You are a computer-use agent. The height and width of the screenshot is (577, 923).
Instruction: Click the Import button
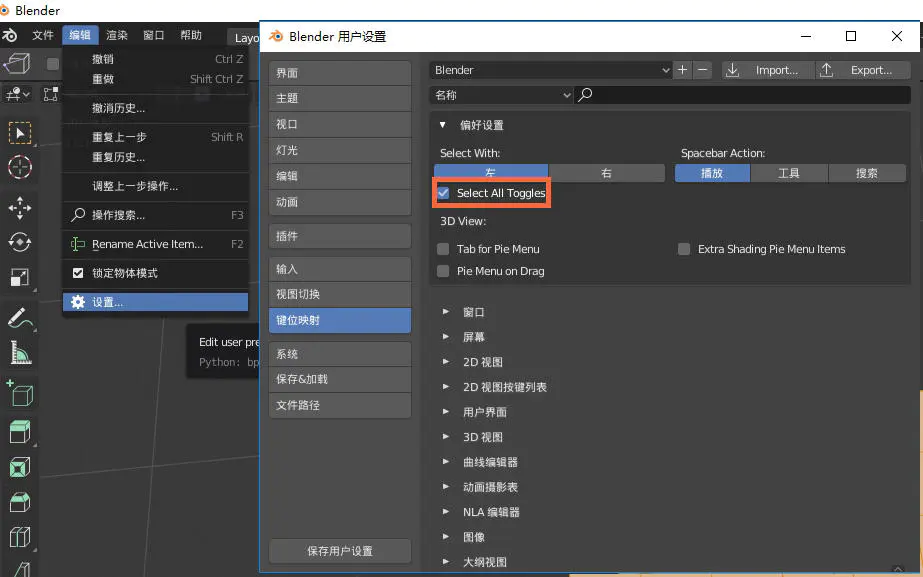click(x=768, y=70)
